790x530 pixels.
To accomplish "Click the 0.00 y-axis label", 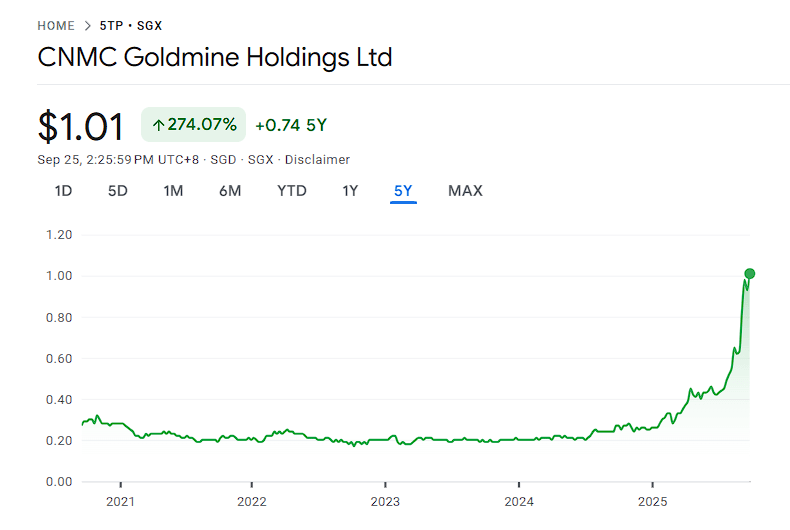I will pyautogui.click(x=59, y=482).
